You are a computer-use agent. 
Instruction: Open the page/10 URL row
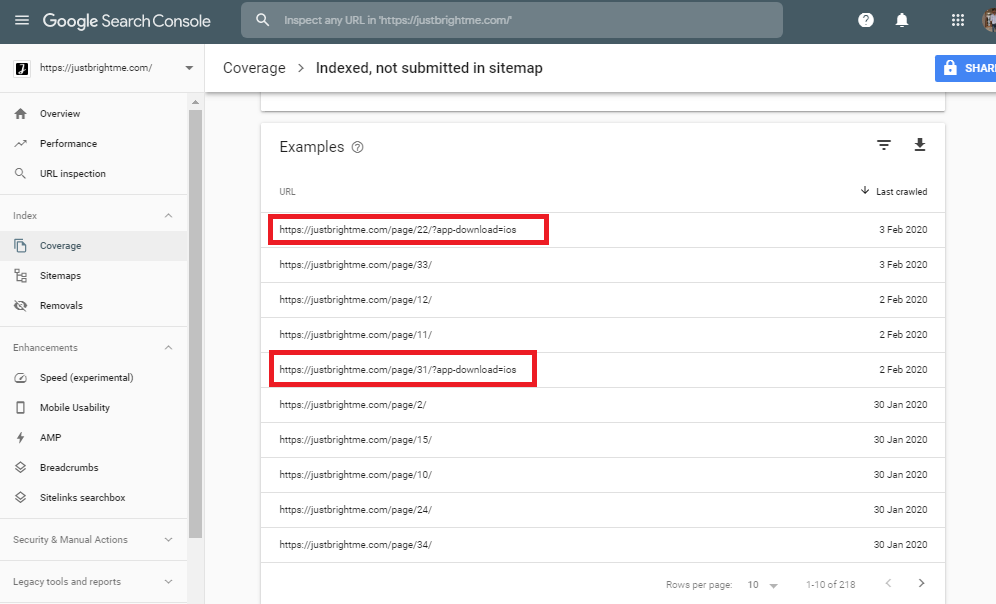[603, 474]
